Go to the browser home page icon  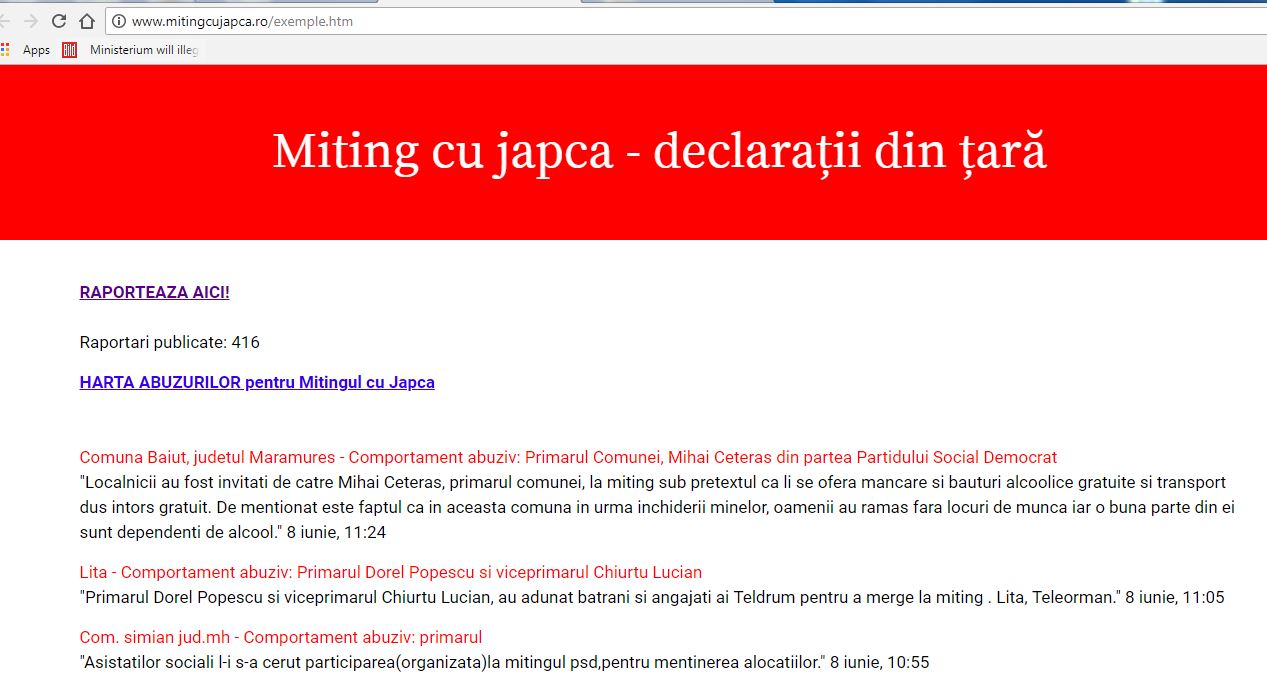point(86,21)
